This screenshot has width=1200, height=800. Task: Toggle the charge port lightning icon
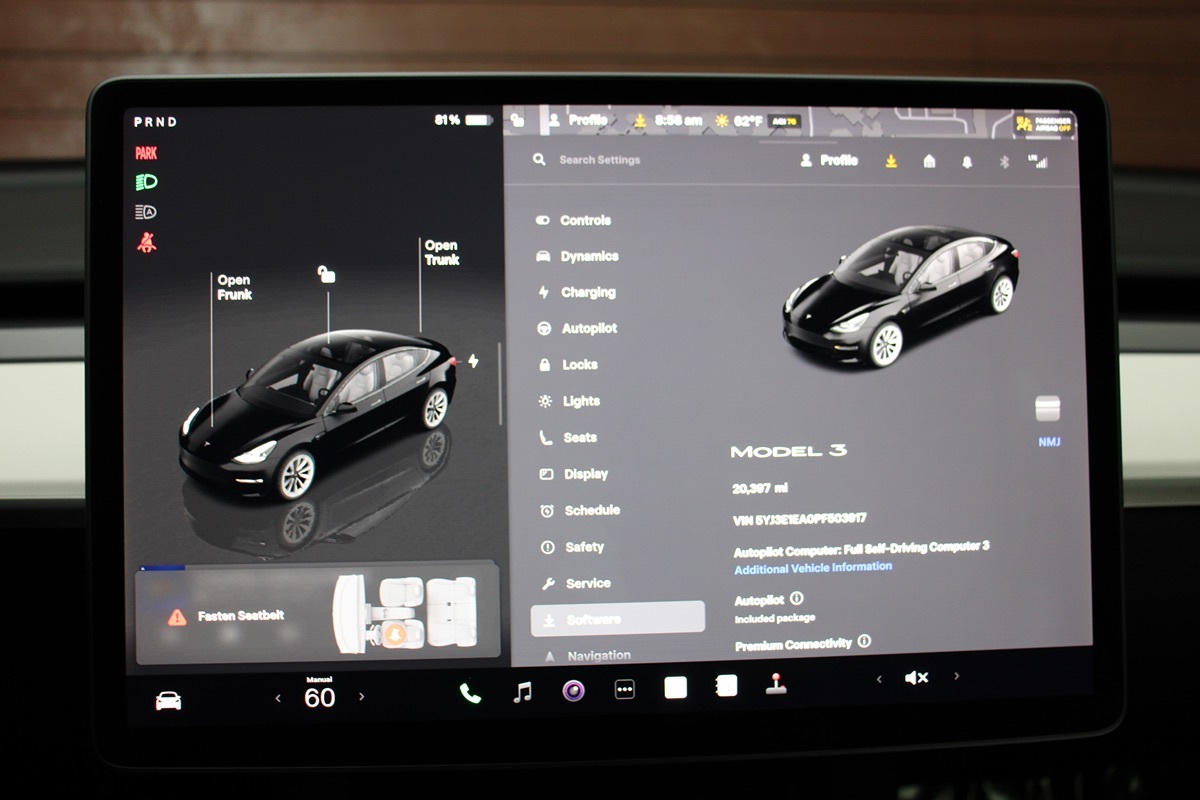pos(473,361)
